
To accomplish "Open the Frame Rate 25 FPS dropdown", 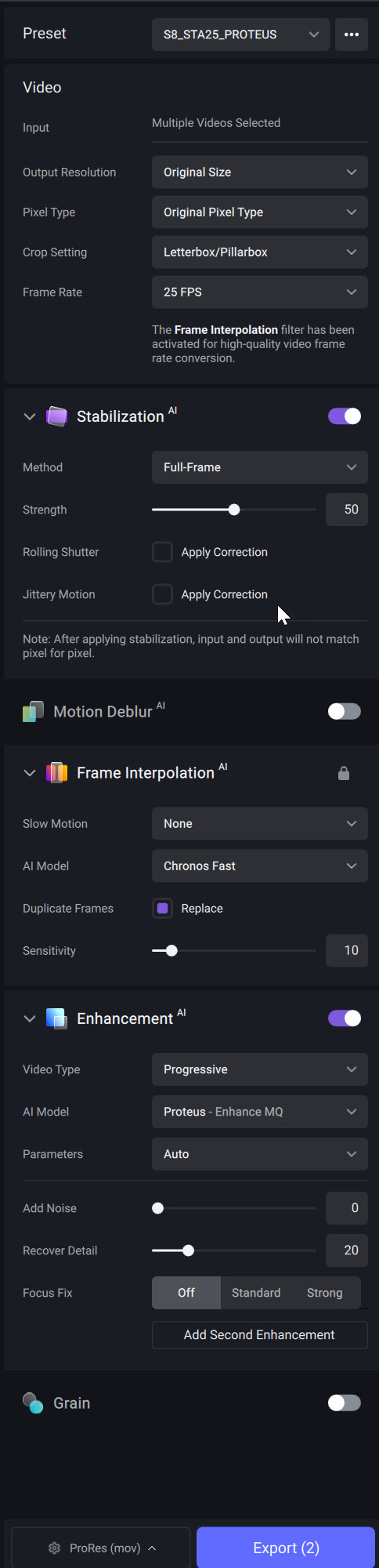I will 260,292.
